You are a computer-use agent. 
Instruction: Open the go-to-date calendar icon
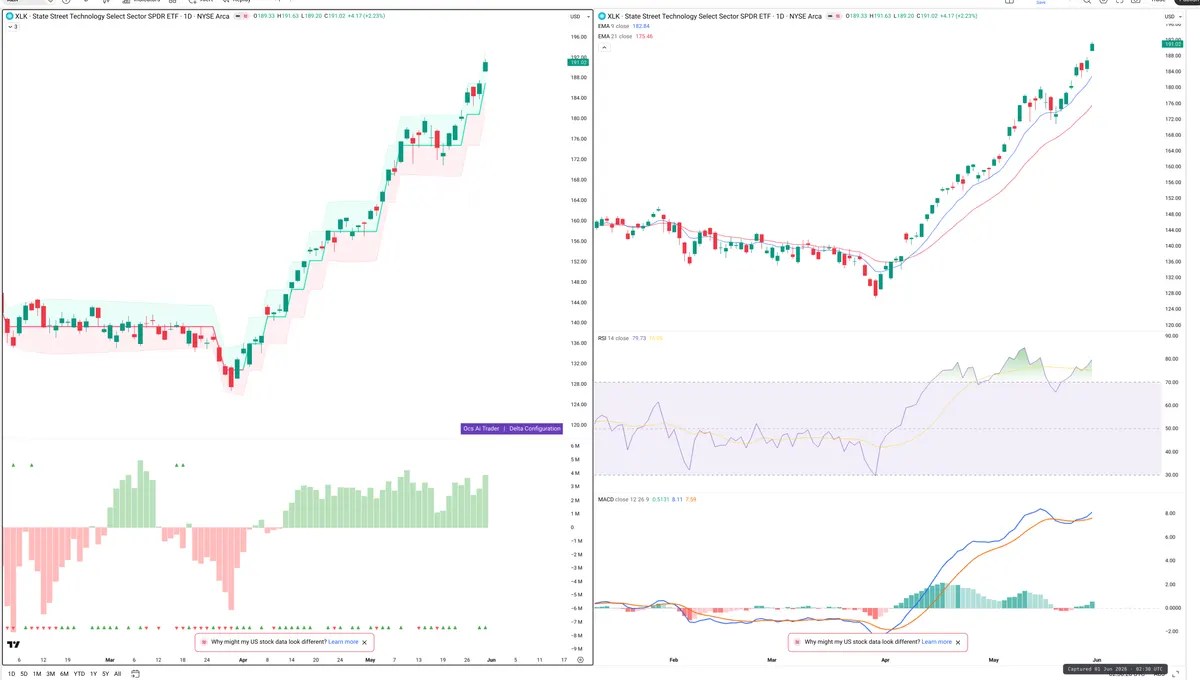135,674
